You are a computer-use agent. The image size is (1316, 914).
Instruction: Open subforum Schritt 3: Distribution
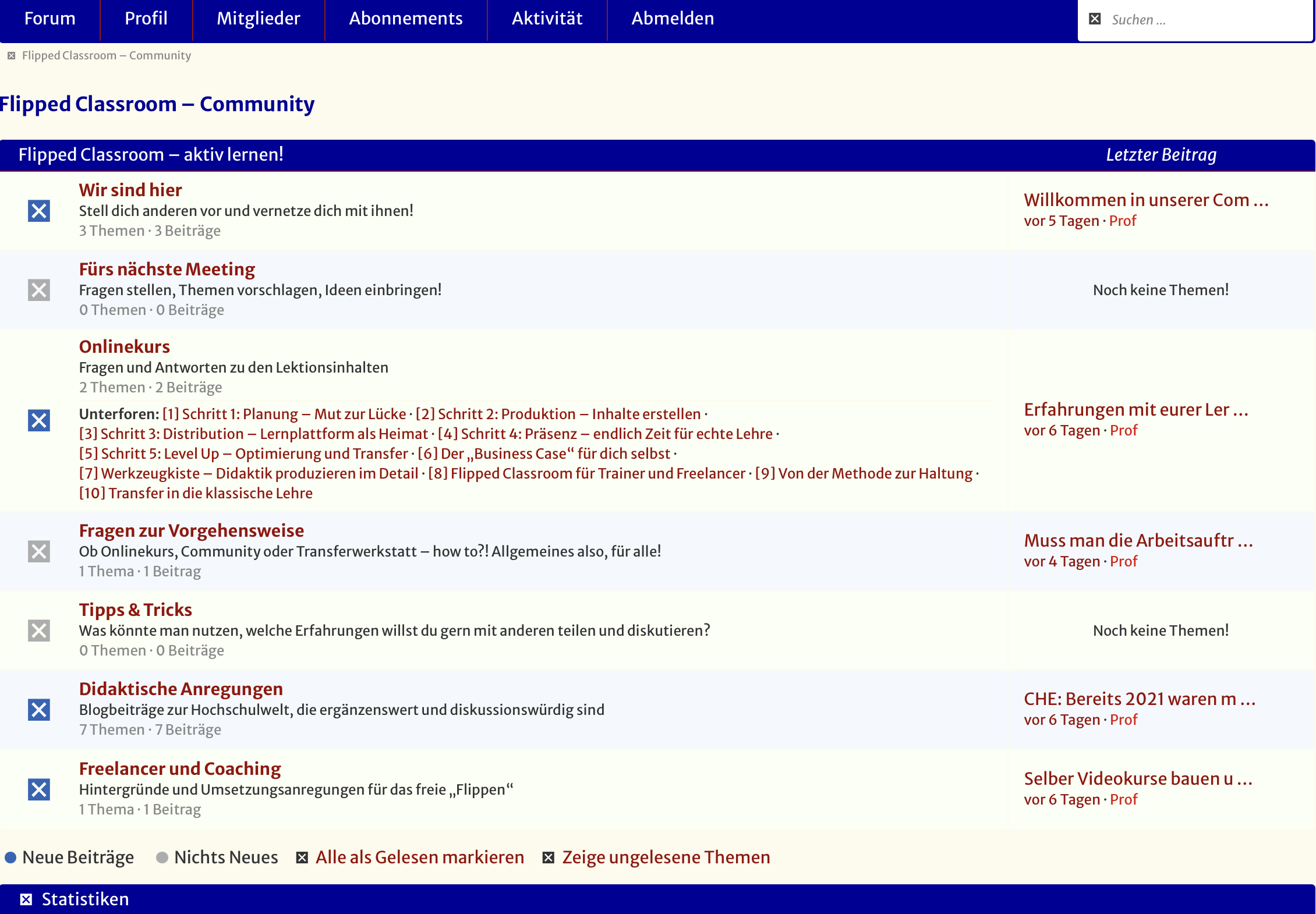253,434
